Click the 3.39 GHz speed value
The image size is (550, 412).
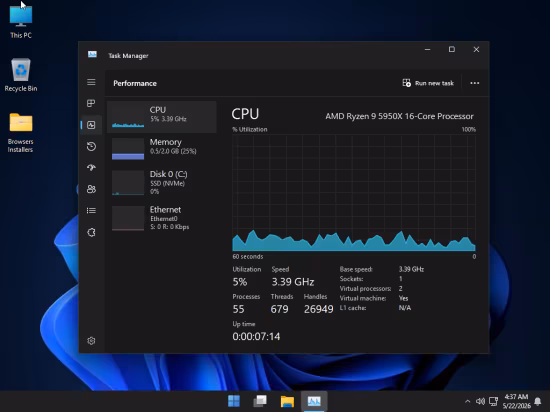(x=293, y=282)
